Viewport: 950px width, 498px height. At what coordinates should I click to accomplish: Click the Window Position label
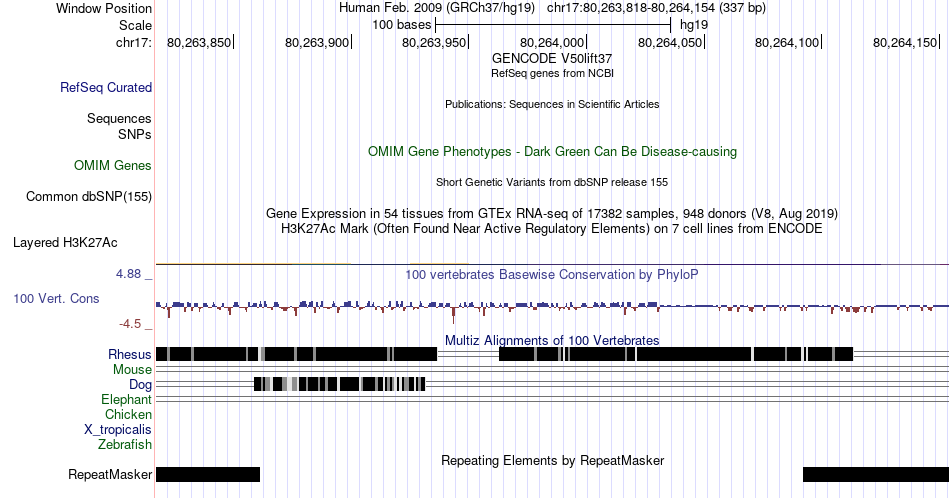click(104, 8)
